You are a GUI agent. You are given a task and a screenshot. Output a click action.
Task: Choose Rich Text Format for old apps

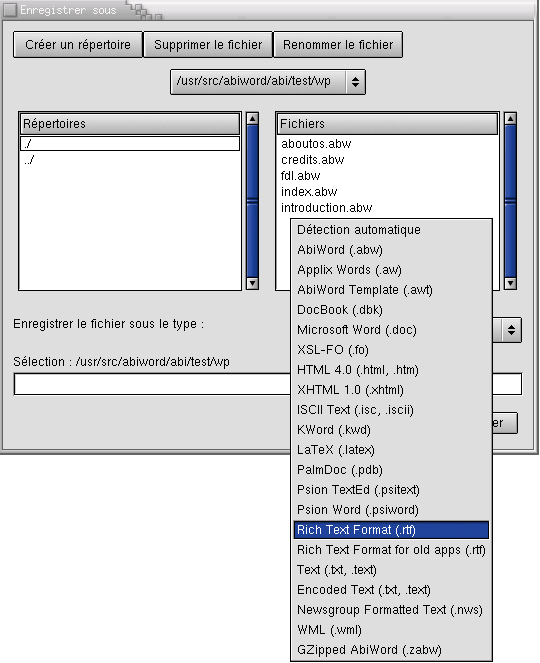pos(391,550)
